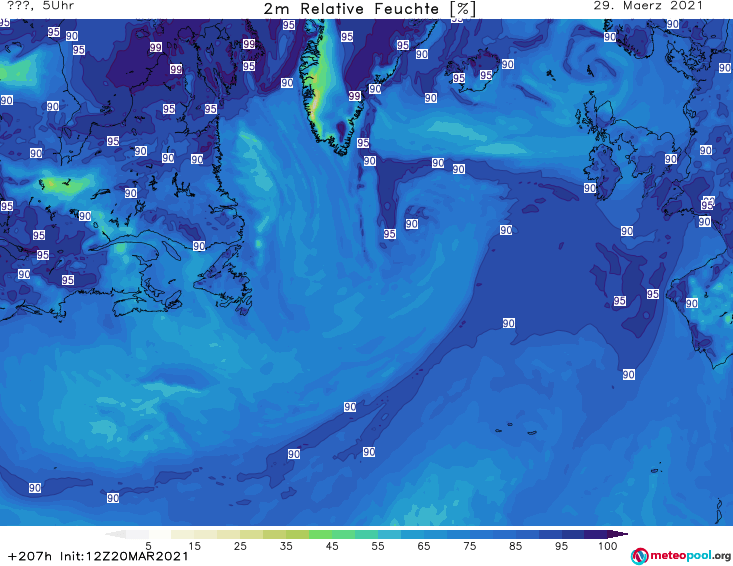Click the legend value '100'

608,546
